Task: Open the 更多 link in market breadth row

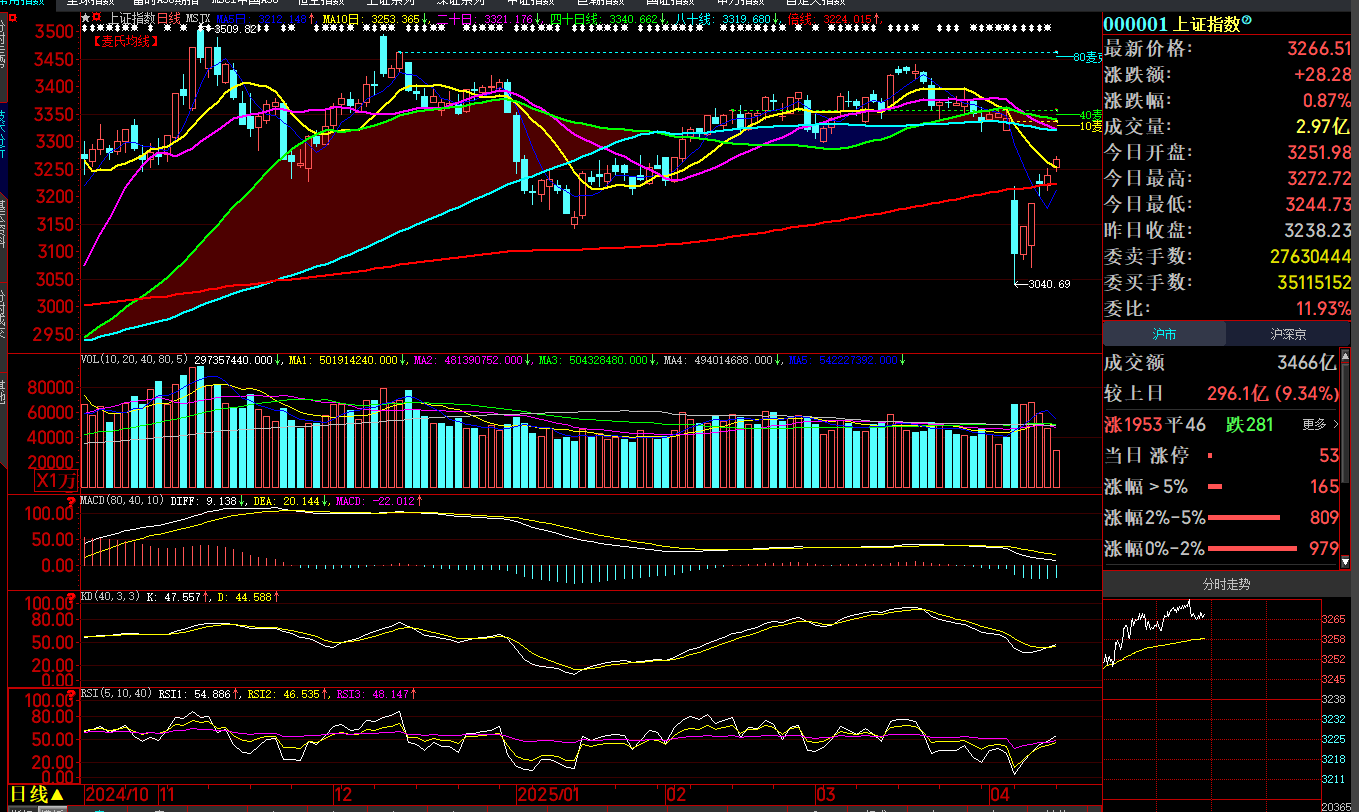Action: coord(1320,424)
